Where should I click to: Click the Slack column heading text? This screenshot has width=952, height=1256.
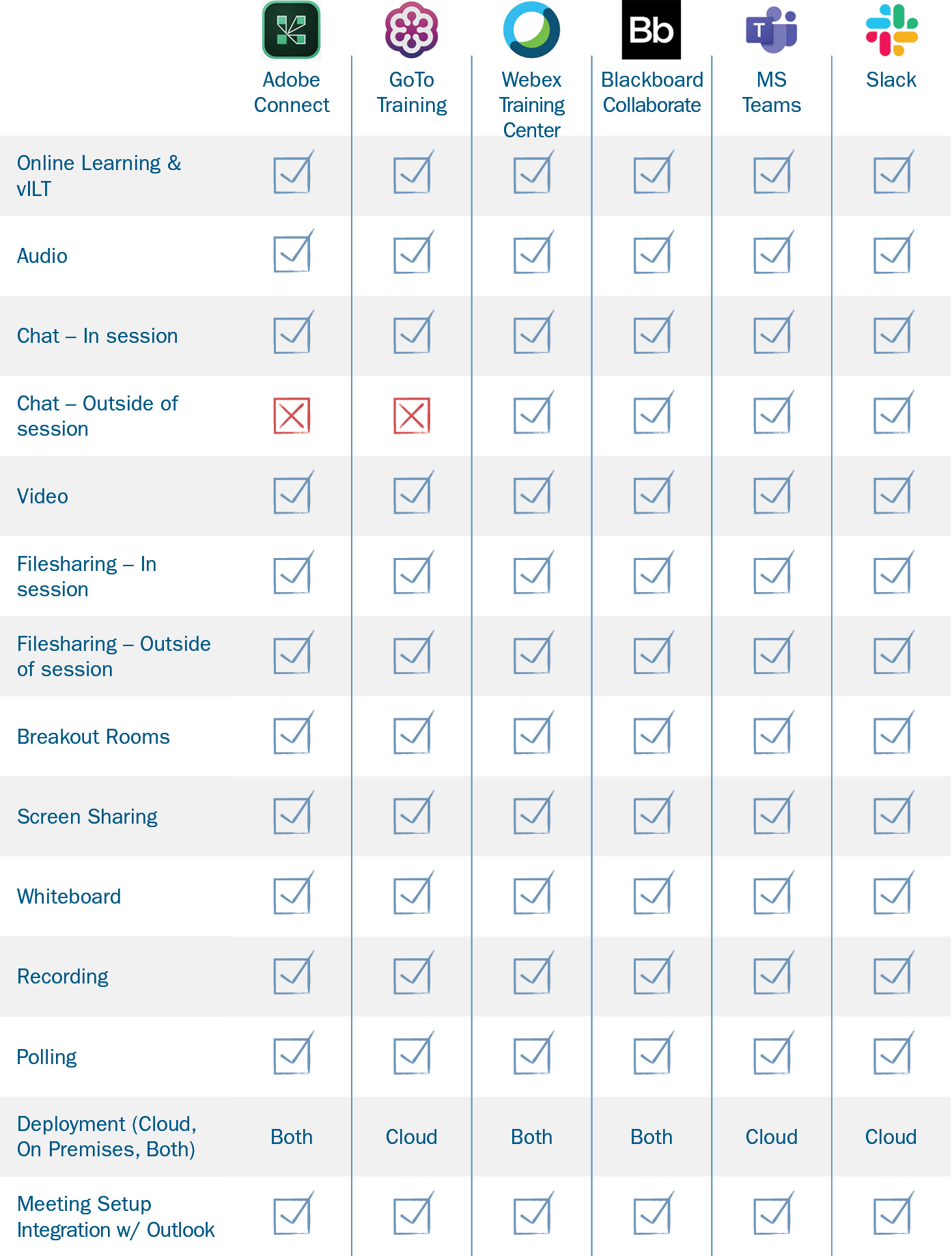click(891, 80)
